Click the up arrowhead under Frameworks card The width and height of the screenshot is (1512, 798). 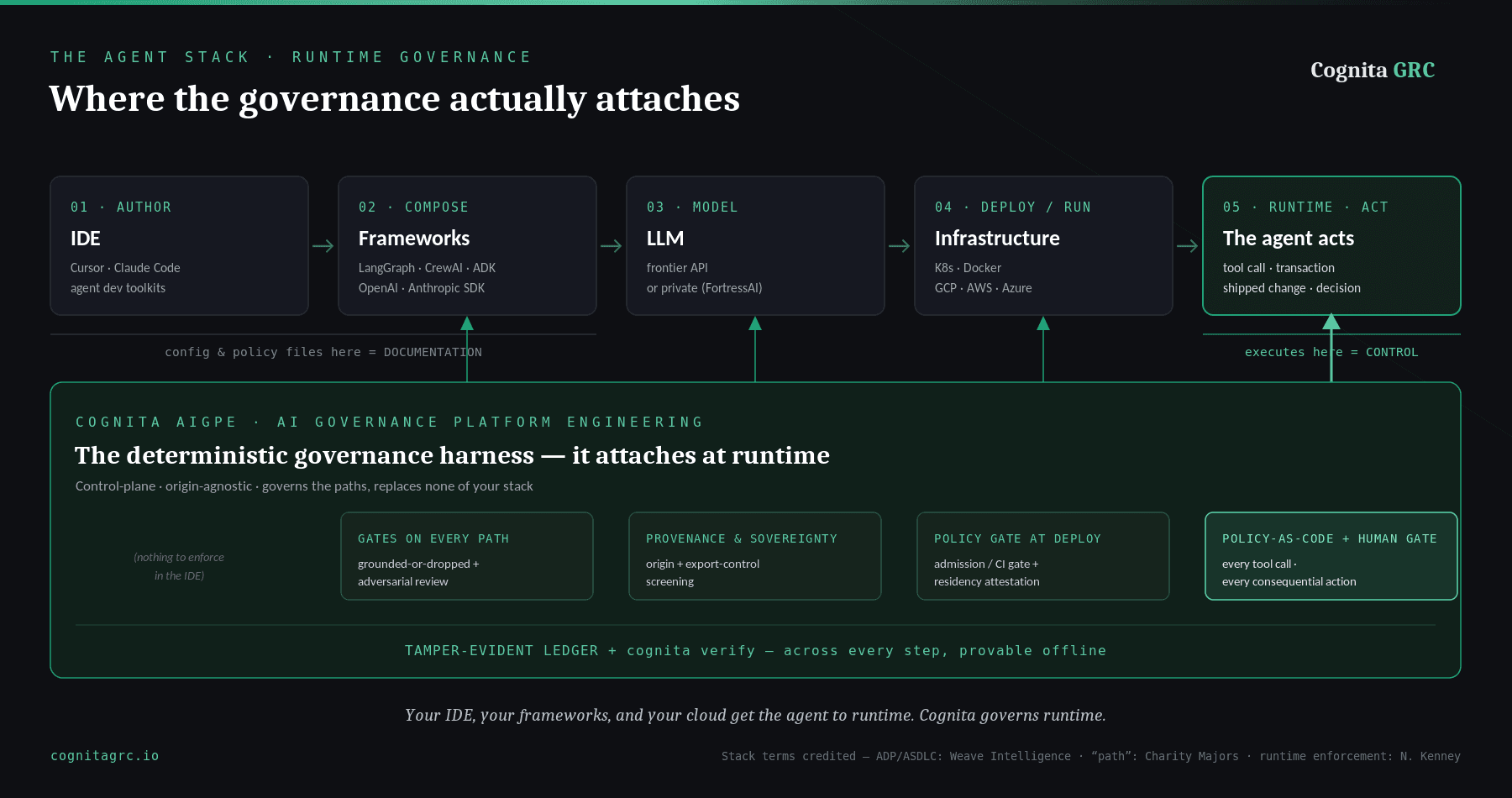(x=467, y=323)
